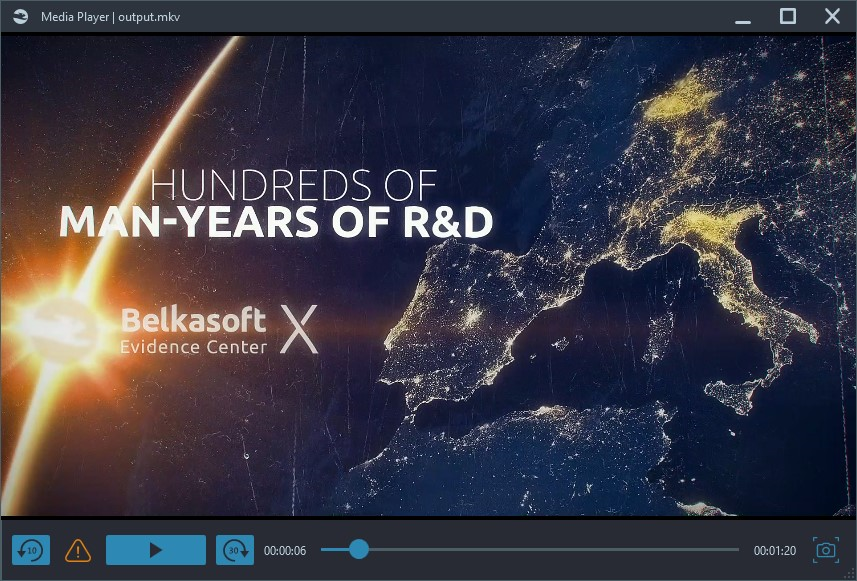Image resolution: width=857 pixels, height=581 pixels.
Task: Skip forward 30 seconds
Action: pos(235,550)
